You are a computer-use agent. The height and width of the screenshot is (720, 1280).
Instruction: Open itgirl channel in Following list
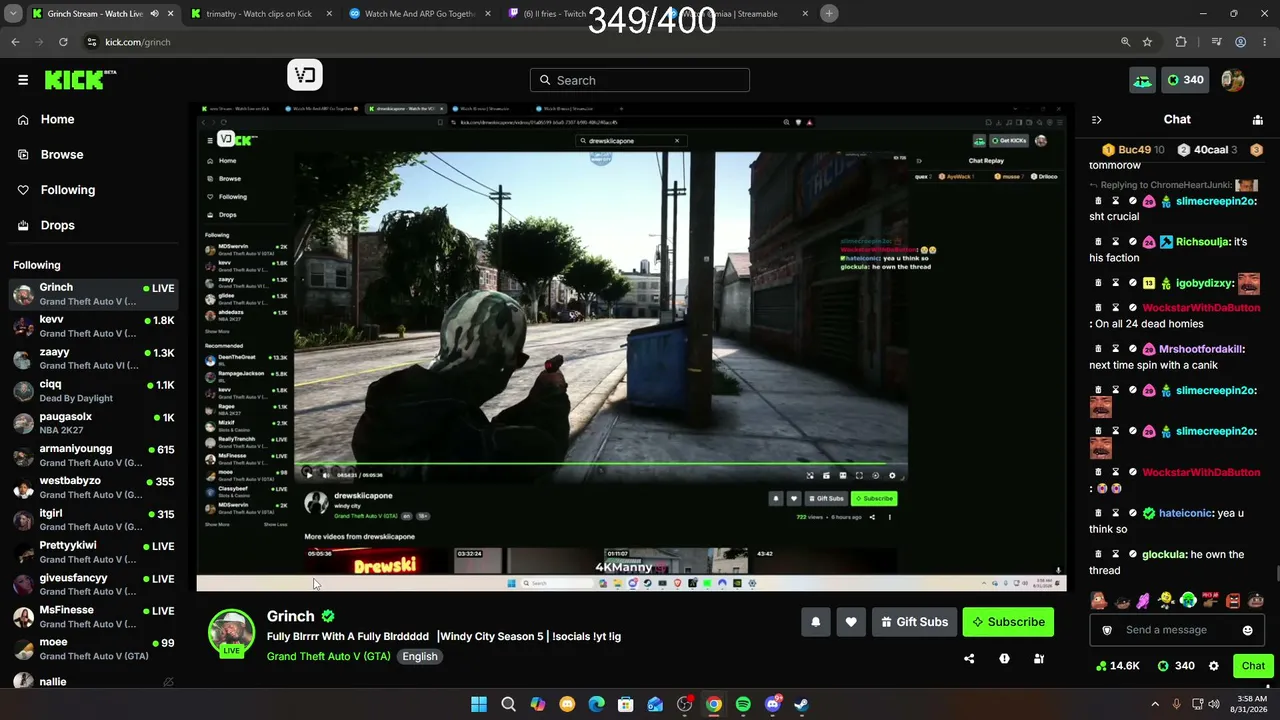pyautogui.click(x=92, y=519)
